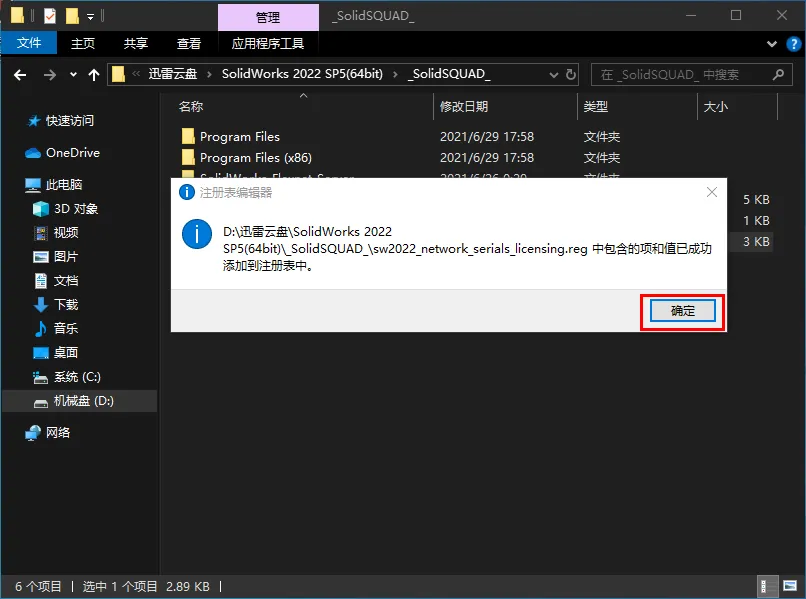Screen dimensions: 806x599
Task: Sort by the 修改日期 column header
Action: 464,106
